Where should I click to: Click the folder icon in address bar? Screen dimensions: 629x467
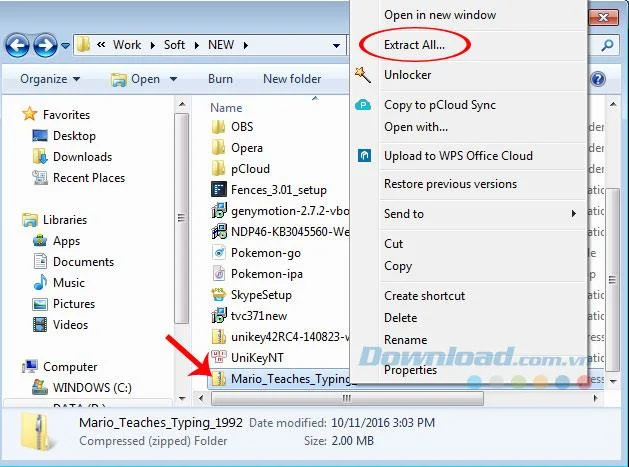pos(83,45)
